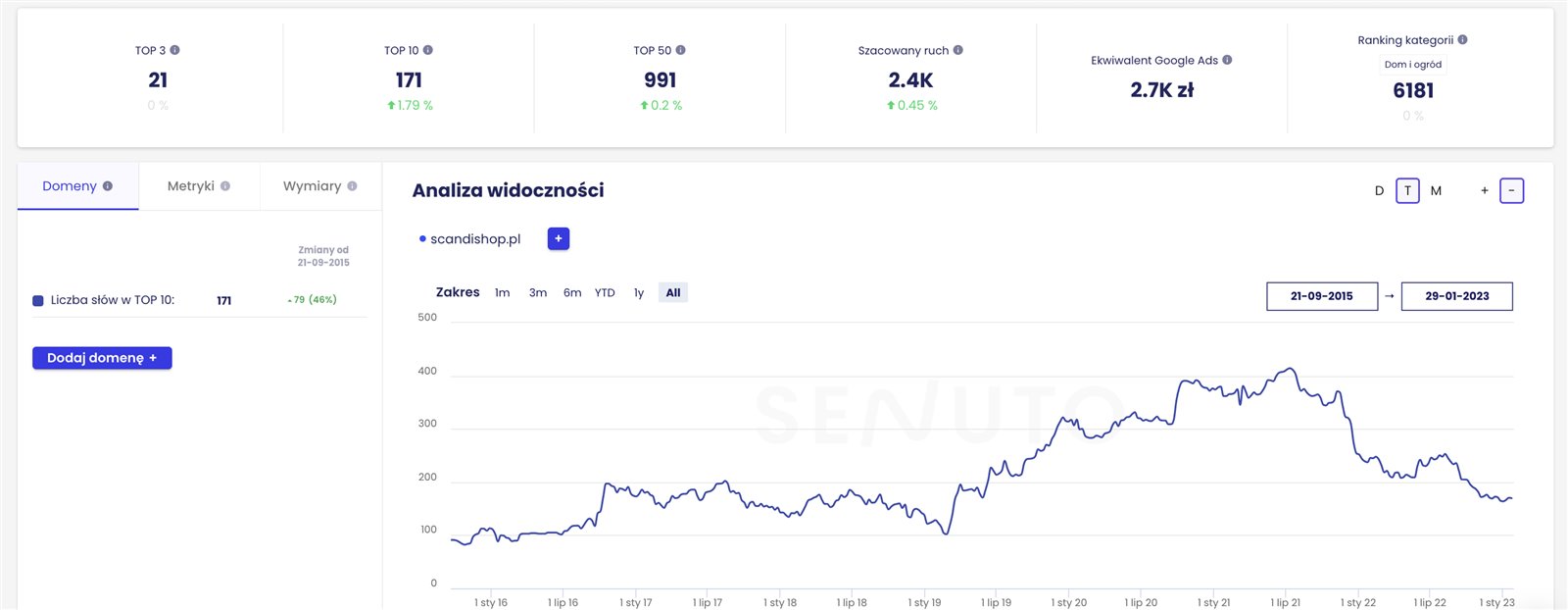This screenshot has height=610, width=1568.
Task: Set the range to 6m
Action: [572, 292]
